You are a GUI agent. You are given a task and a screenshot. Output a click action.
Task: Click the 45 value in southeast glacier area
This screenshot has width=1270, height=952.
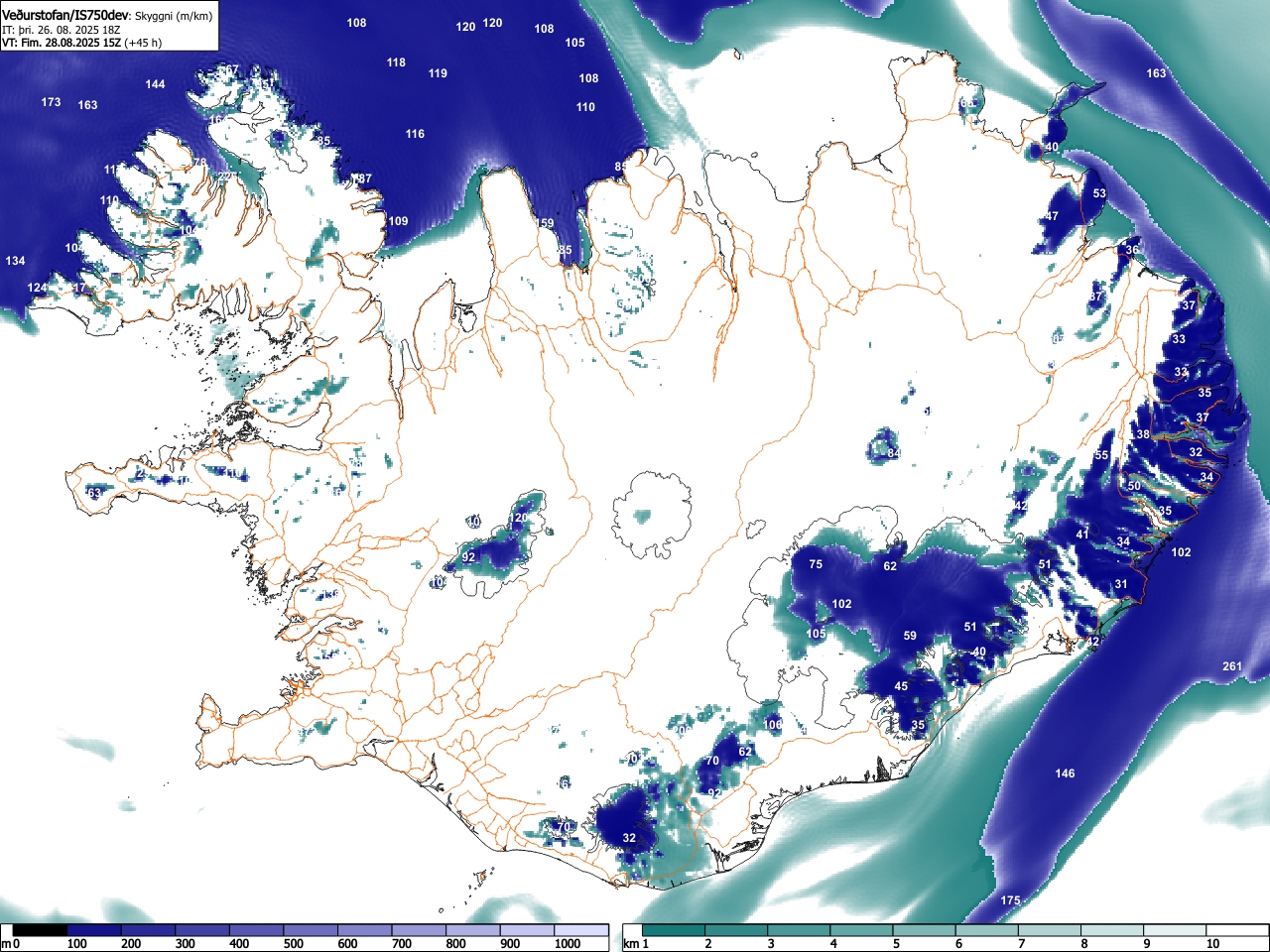[901, 686]
